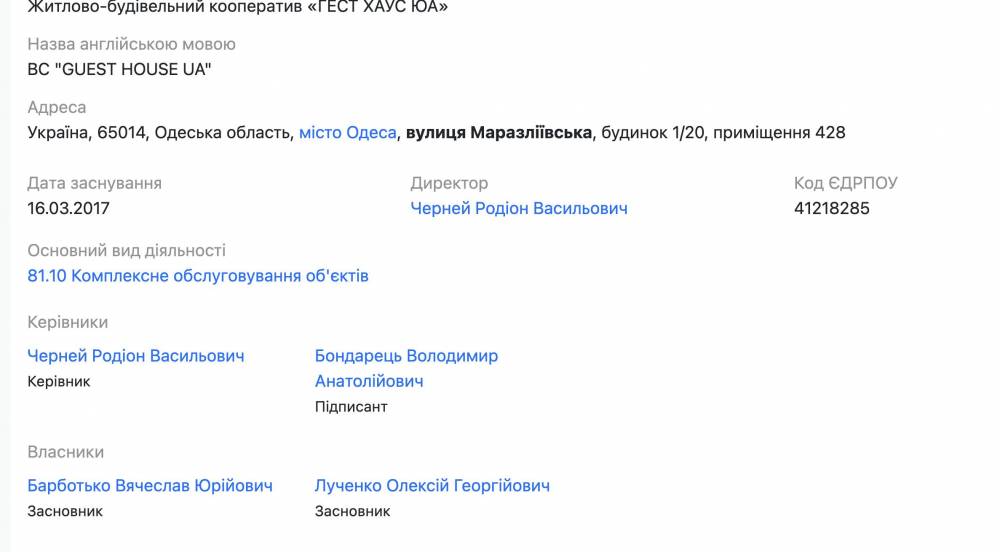
Task: Click the Назва англійською мовою label
Action: [132, 44]
